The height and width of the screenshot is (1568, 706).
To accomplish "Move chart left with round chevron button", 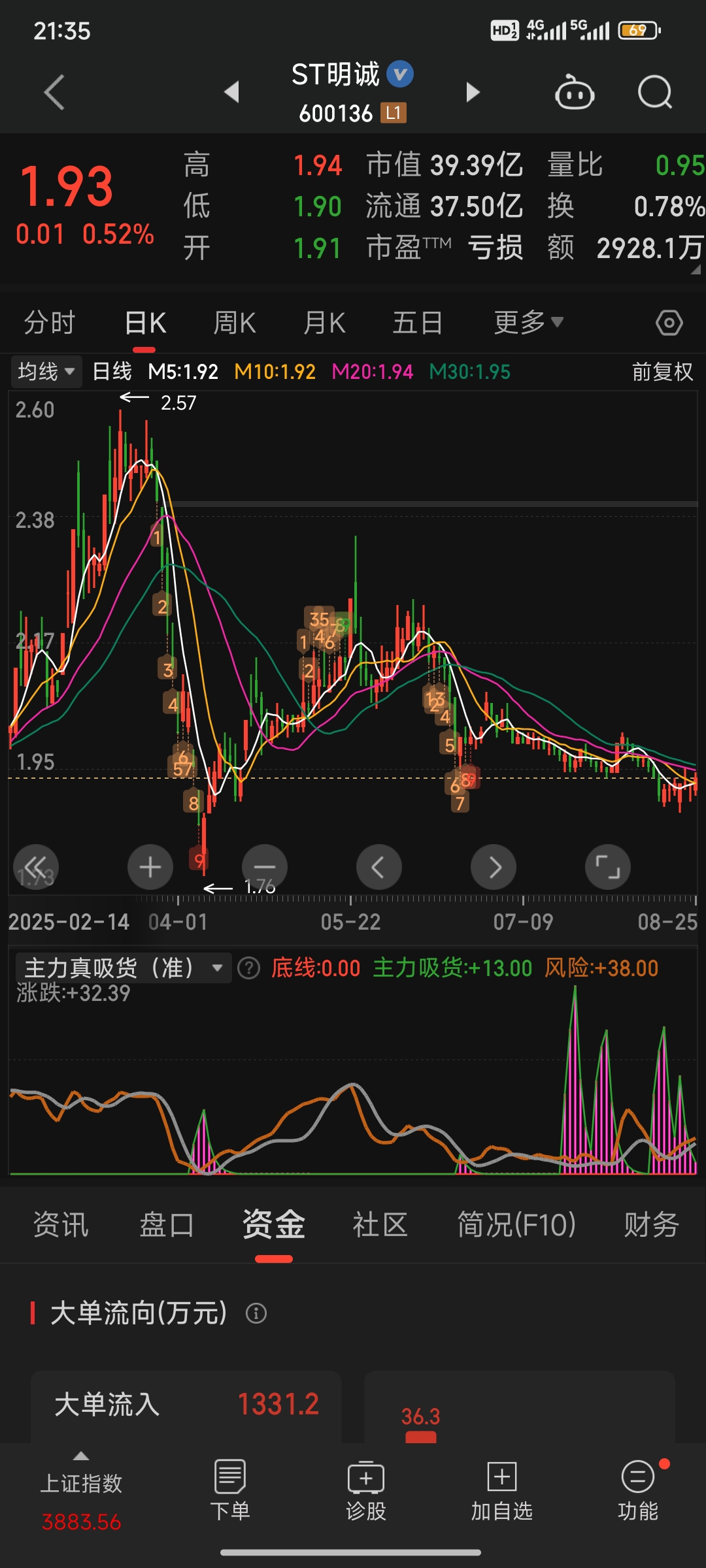I will [379, 867].
